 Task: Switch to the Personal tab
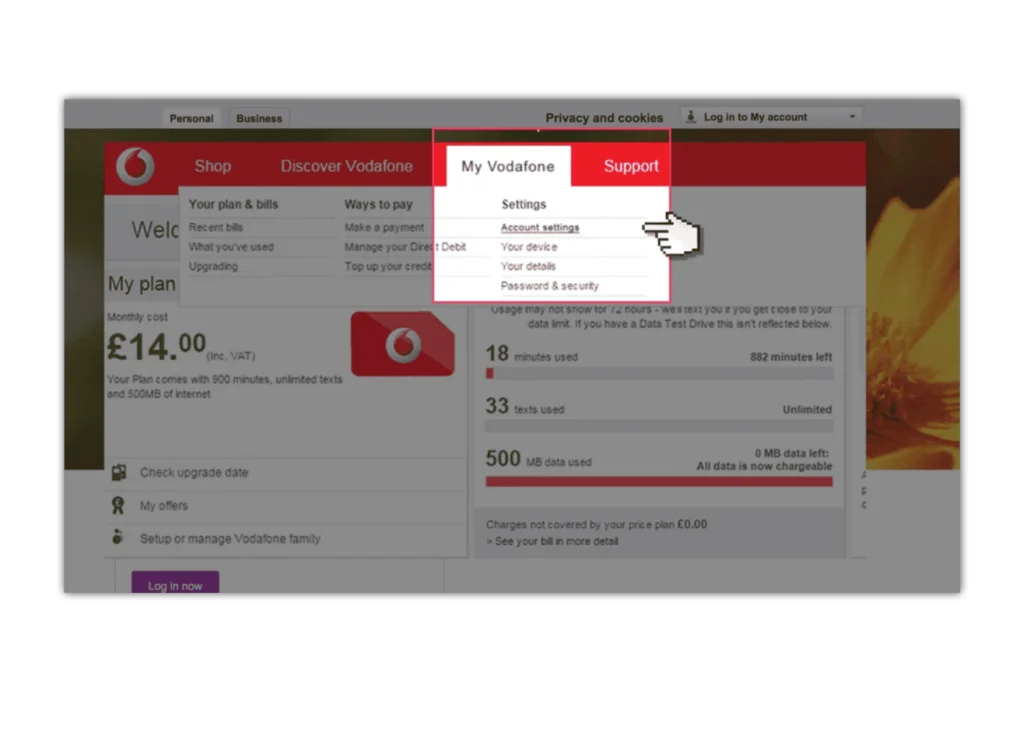[x=191, y=118]
